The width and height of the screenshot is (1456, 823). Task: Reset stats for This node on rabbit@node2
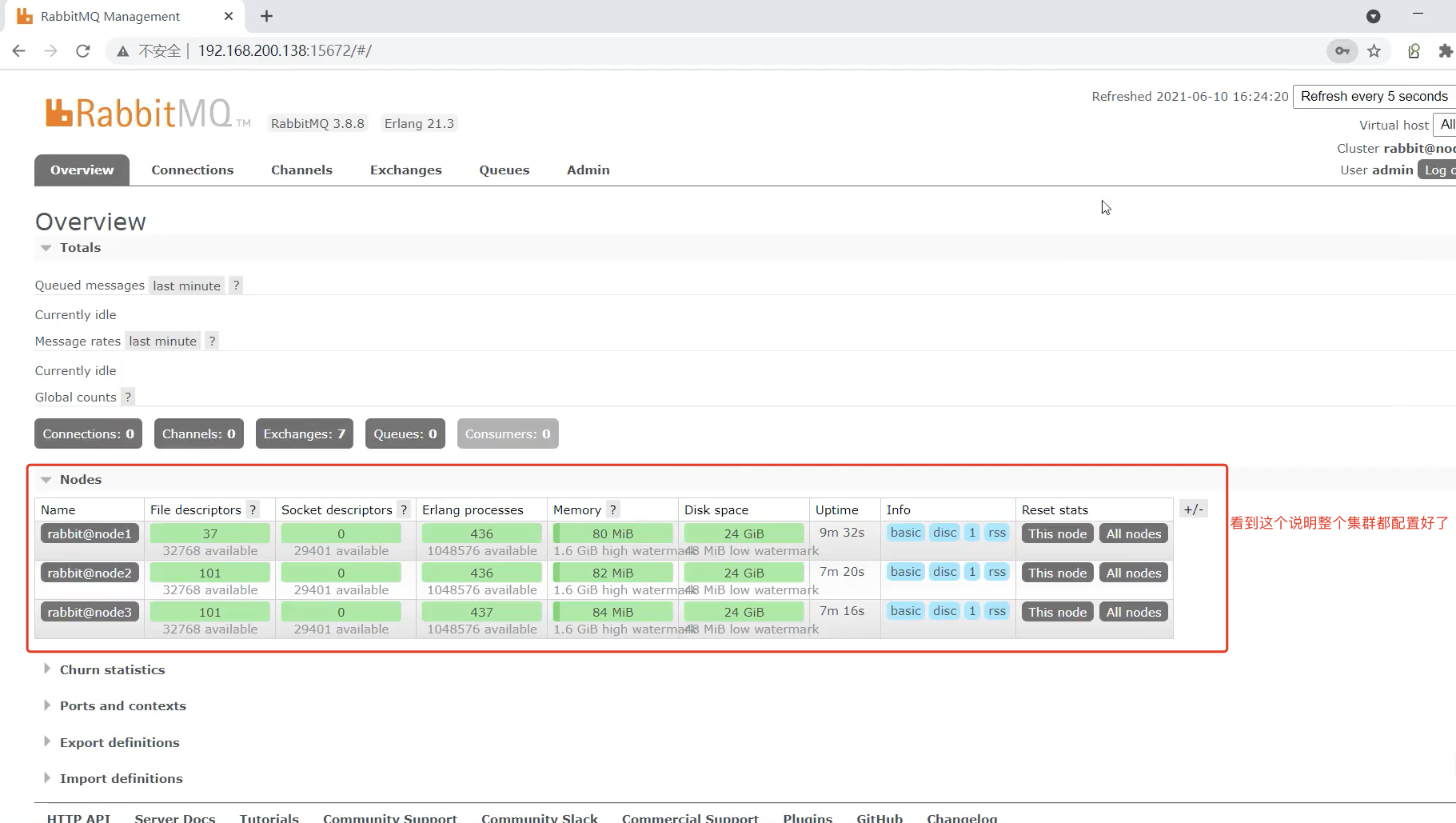(x=1057, y=573)
